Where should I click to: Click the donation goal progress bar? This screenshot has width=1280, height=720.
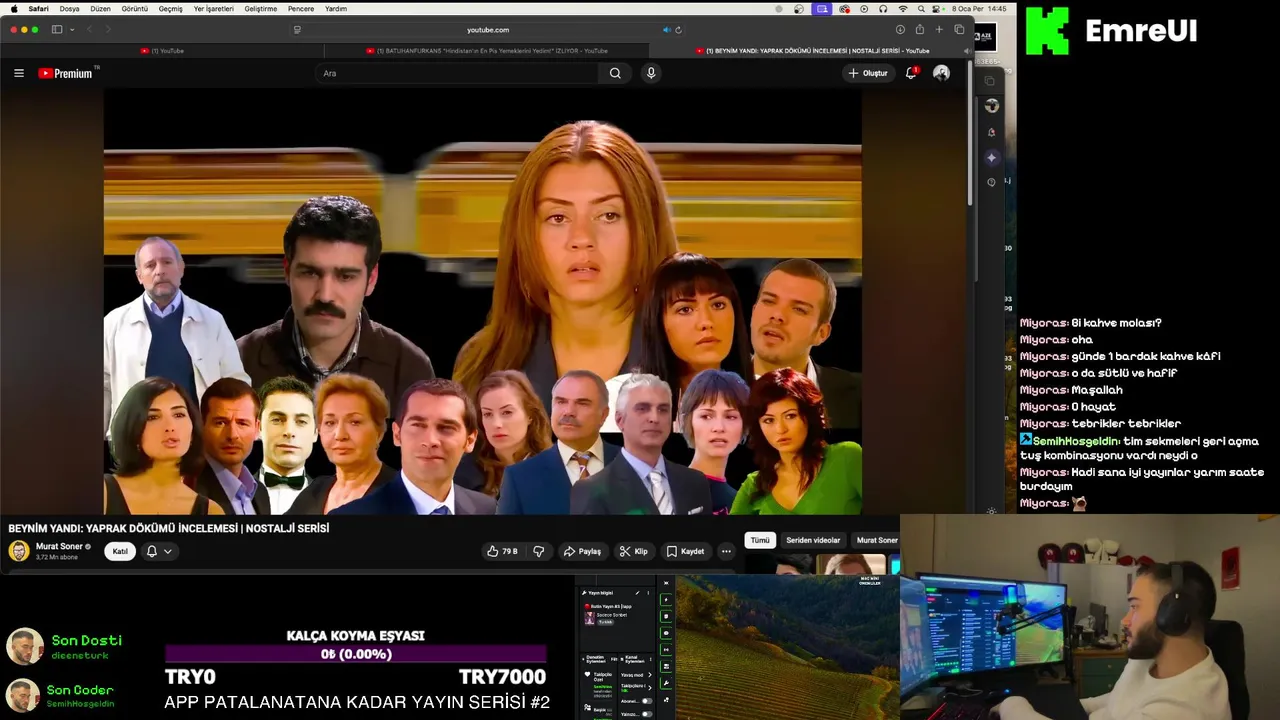(x=356, y=654)
